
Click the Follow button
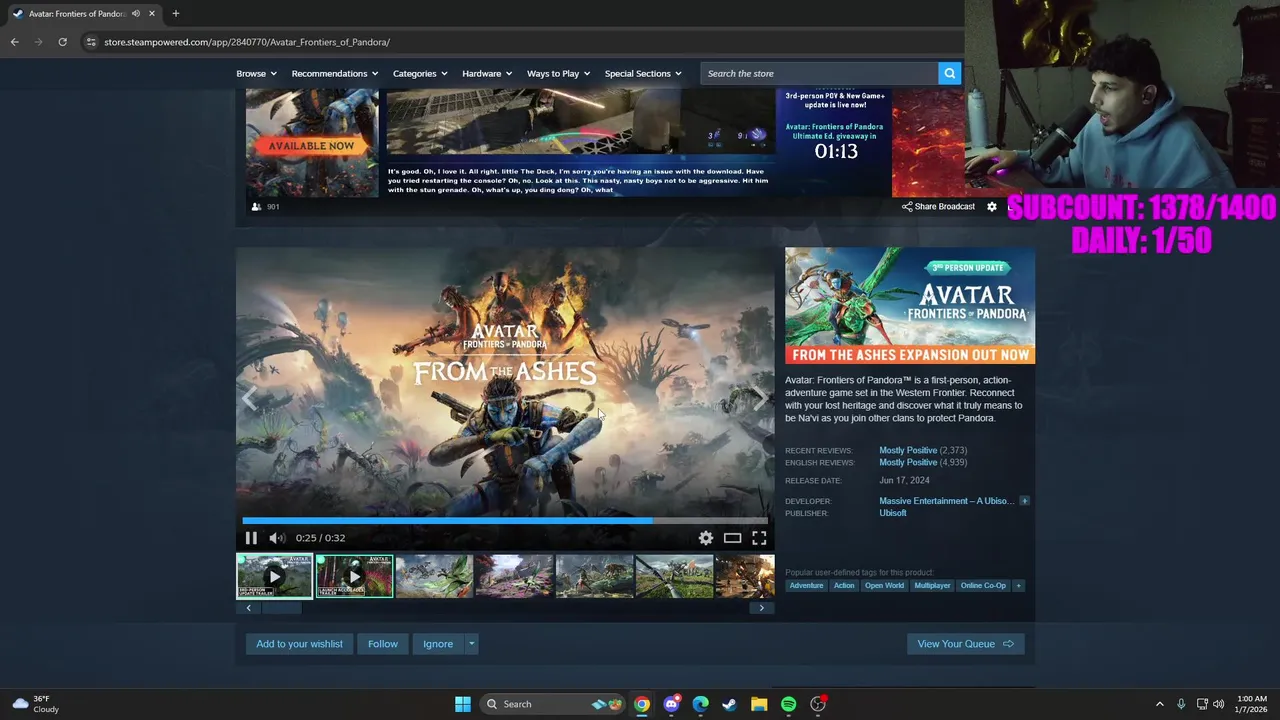[x=383, y=644]
